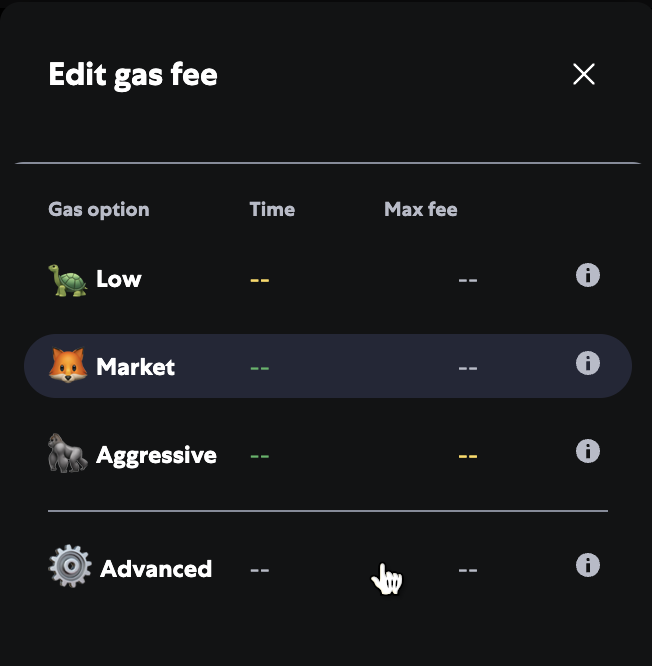The image size is (652, 666).
Task: Close the Edit gas fee dialog
Action: tap(584, 74)
